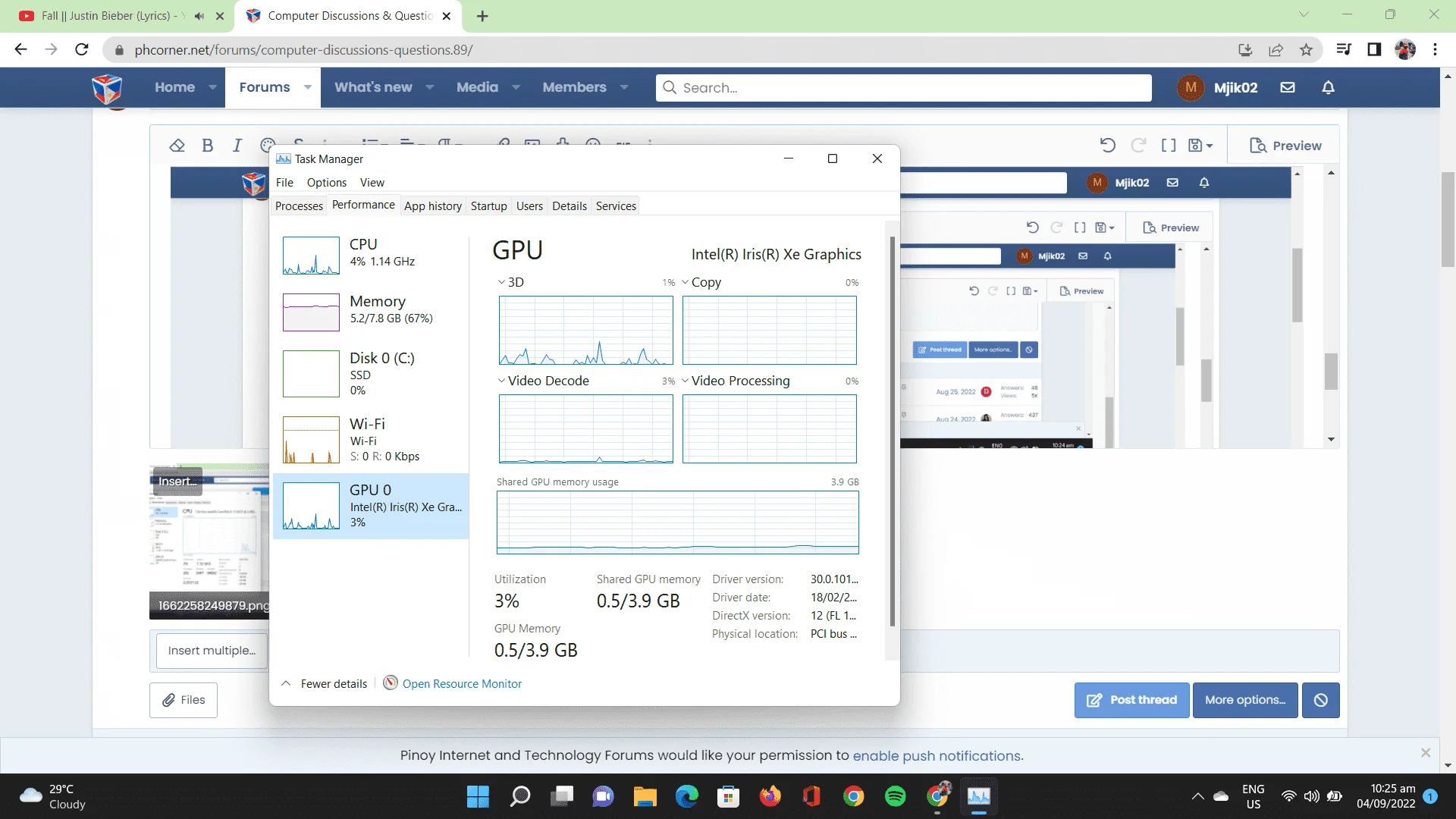Expand the Members dropdown arrow
This screenshot has height=819, width=1456.
pos(624,87)
